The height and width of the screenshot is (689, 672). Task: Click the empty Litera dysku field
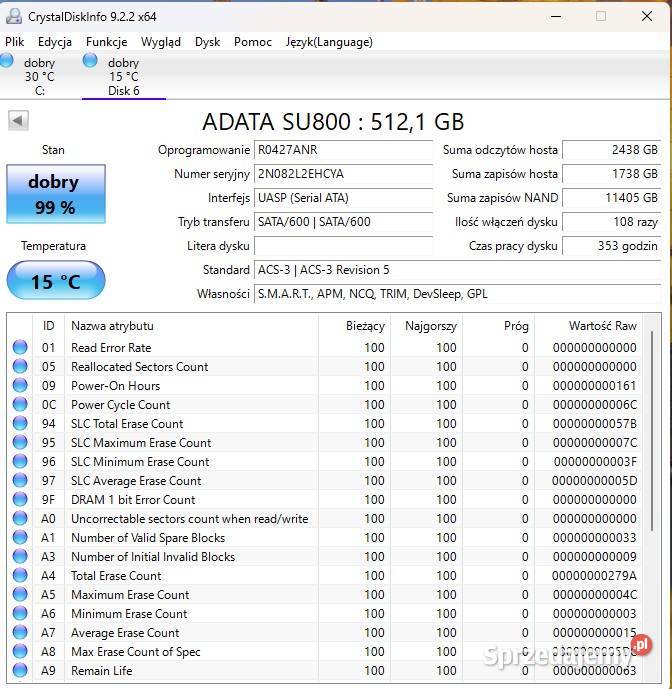[344, 246]
